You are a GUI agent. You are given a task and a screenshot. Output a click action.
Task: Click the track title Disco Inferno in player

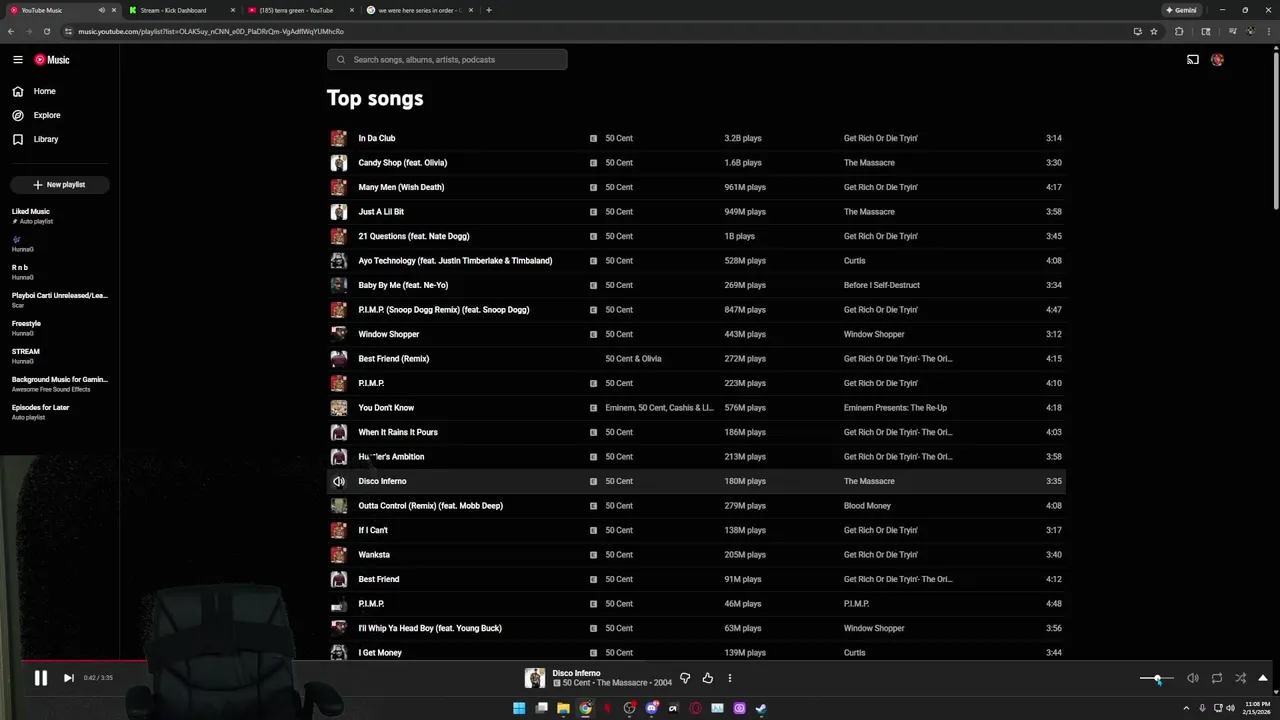[x=576, y=673]
